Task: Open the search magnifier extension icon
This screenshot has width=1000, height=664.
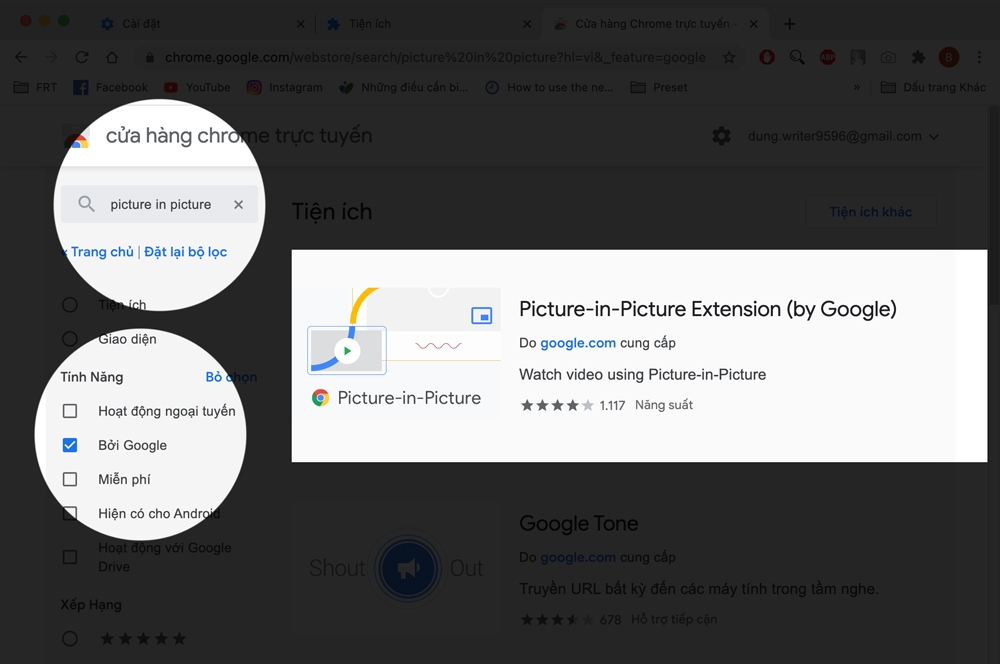Action: coord(797,58)
